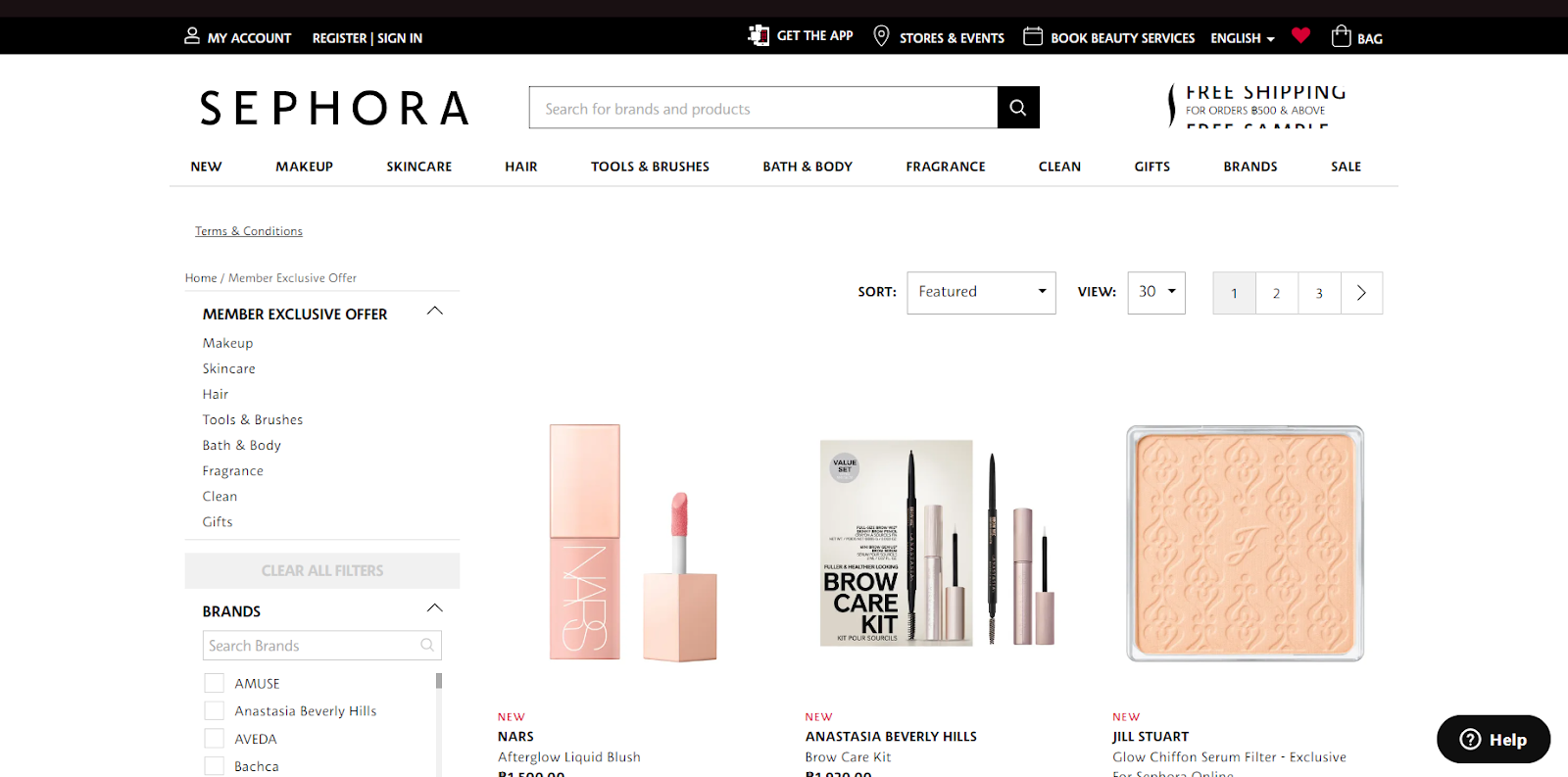Open Terms & Conditions link
The width and height of the screenshot is (1568, 777).
point(249,231)
